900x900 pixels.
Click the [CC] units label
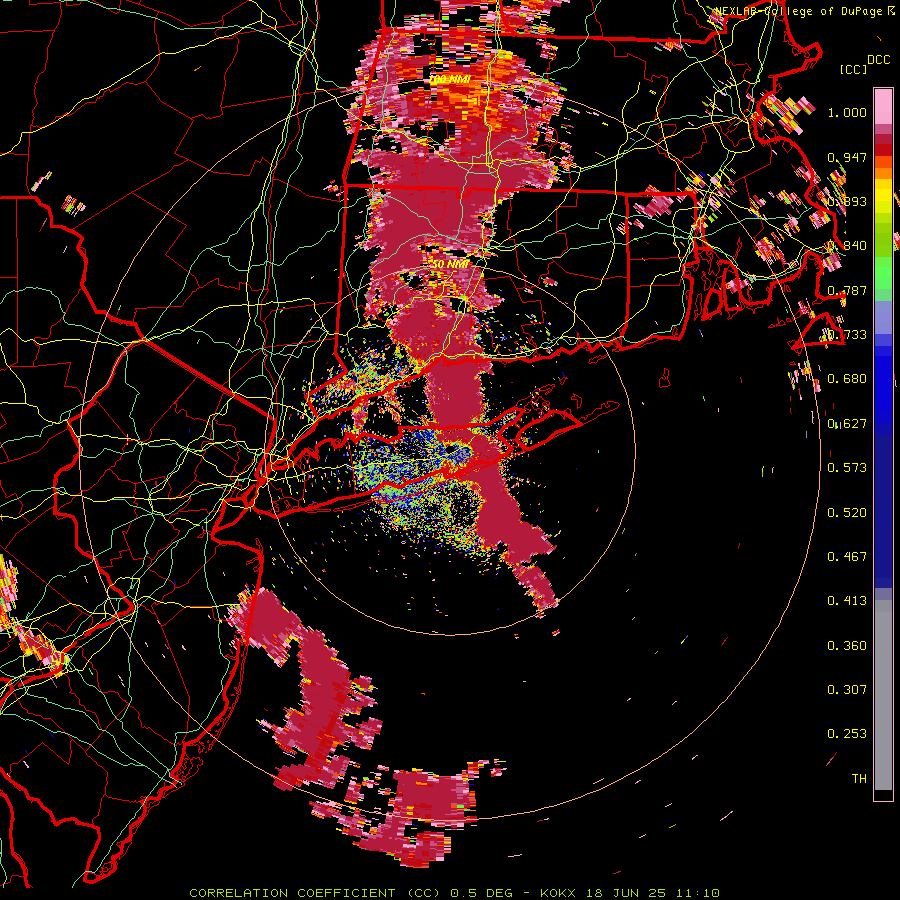tap(853, 69)
